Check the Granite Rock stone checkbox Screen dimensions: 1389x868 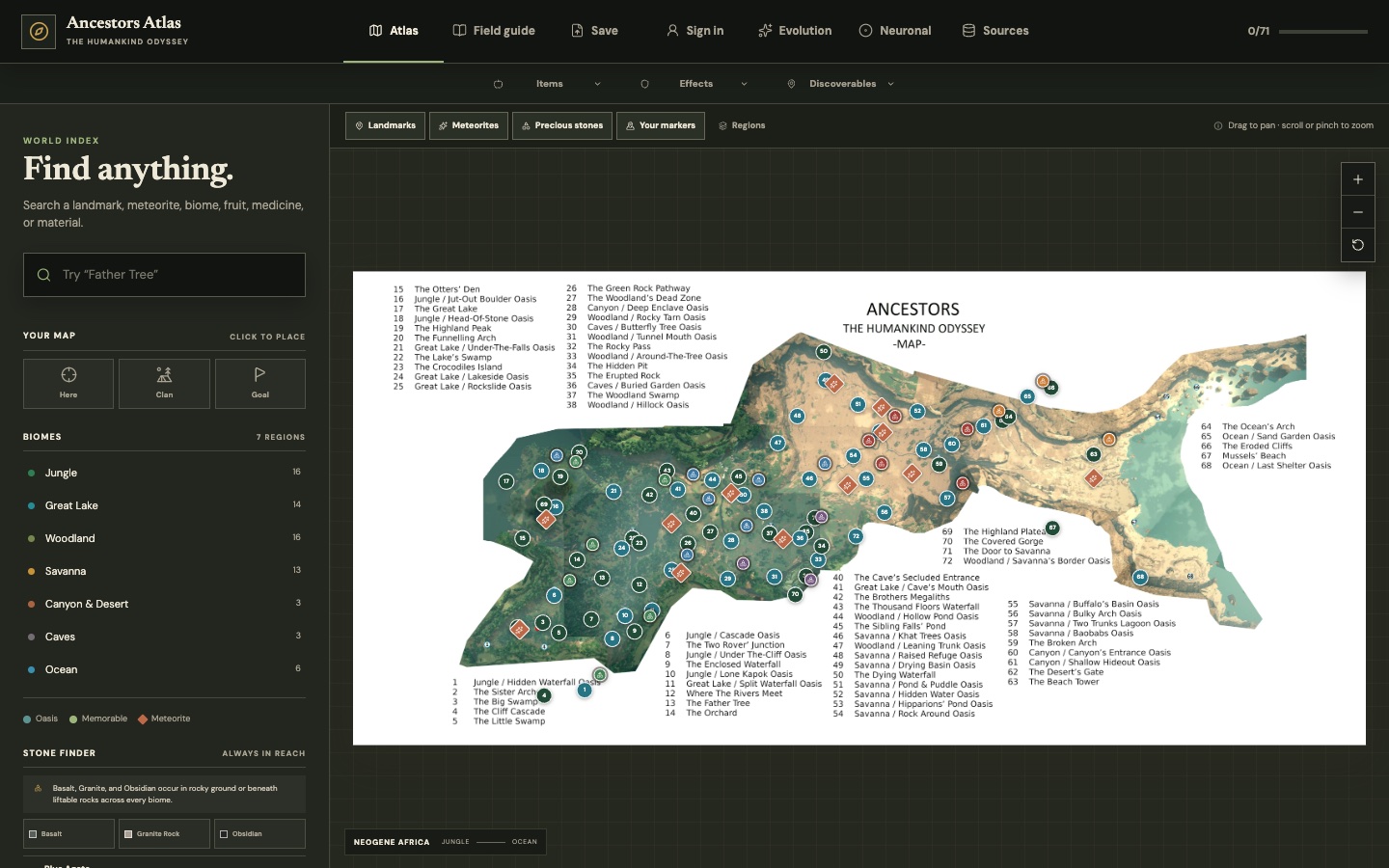point(128,834)
